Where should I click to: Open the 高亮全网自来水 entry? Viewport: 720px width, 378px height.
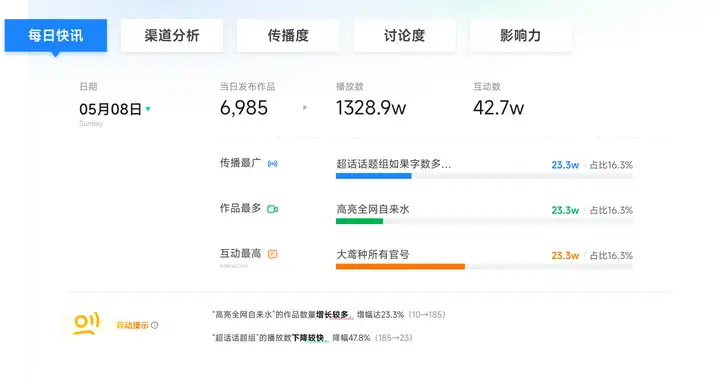(x=372, y=209)
